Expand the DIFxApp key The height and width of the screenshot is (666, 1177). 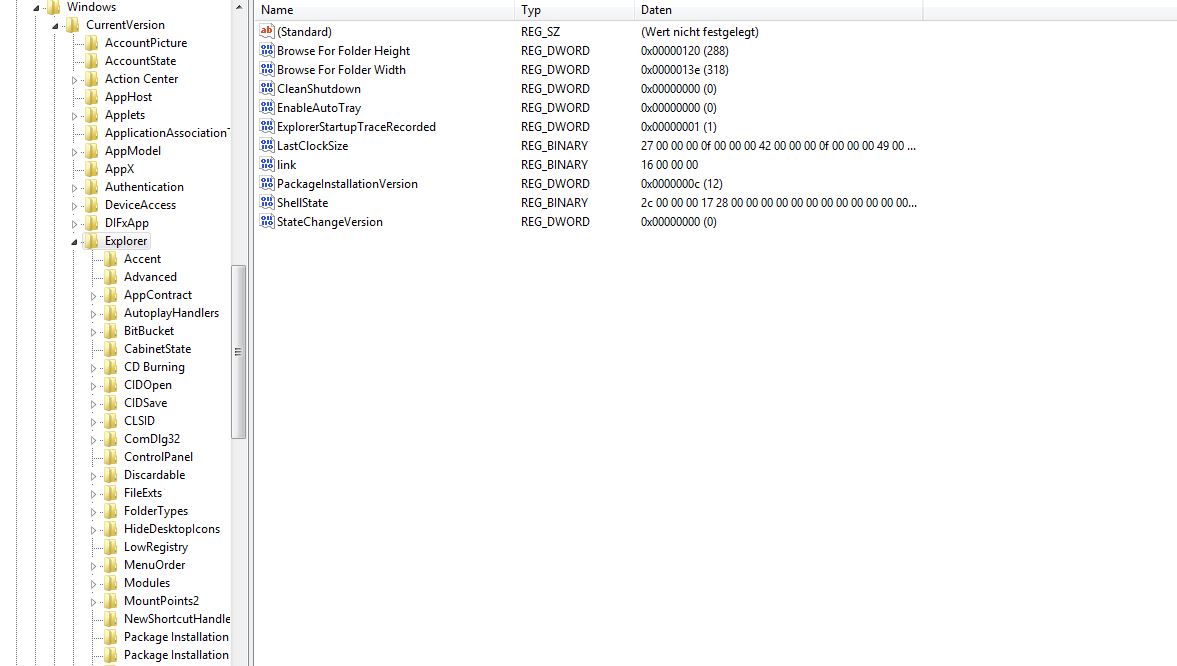[x=74, y=224]
